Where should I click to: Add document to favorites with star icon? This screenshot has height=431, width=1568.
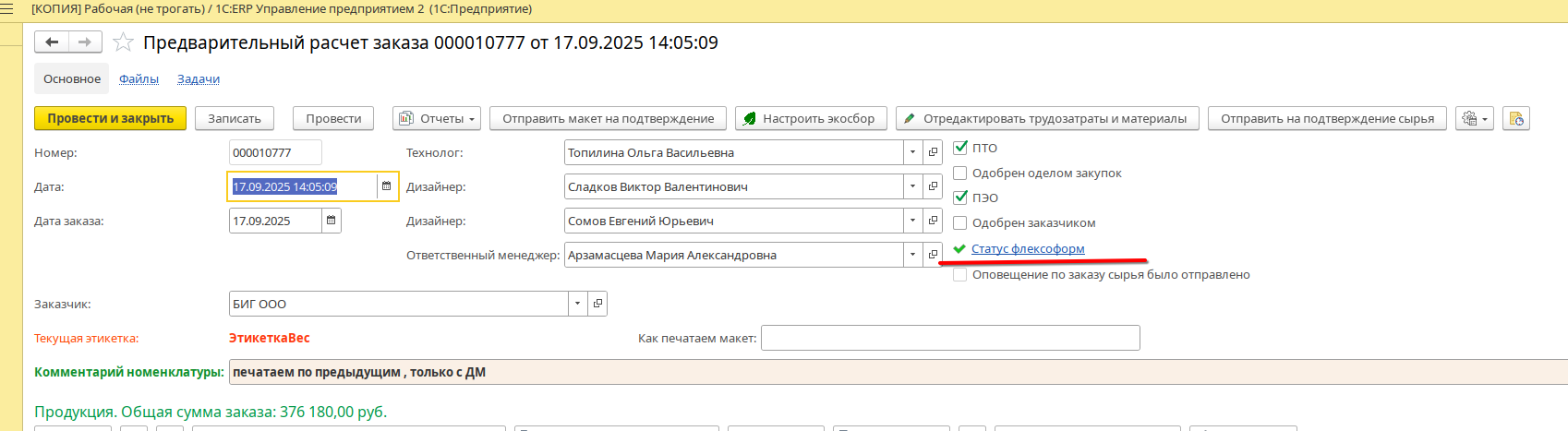(x=123, y=42)
